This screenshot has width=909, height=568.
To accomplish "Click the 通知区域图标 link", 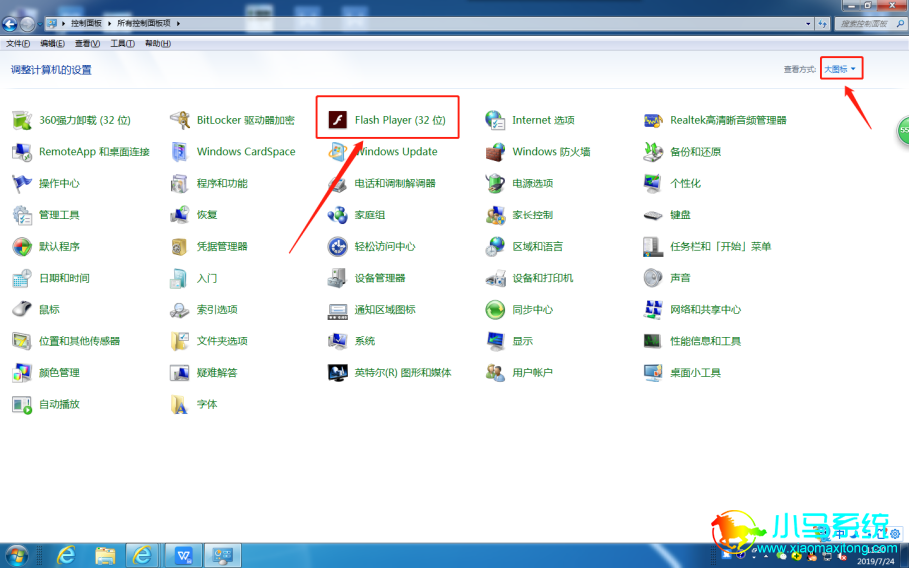I will (385, 310).
